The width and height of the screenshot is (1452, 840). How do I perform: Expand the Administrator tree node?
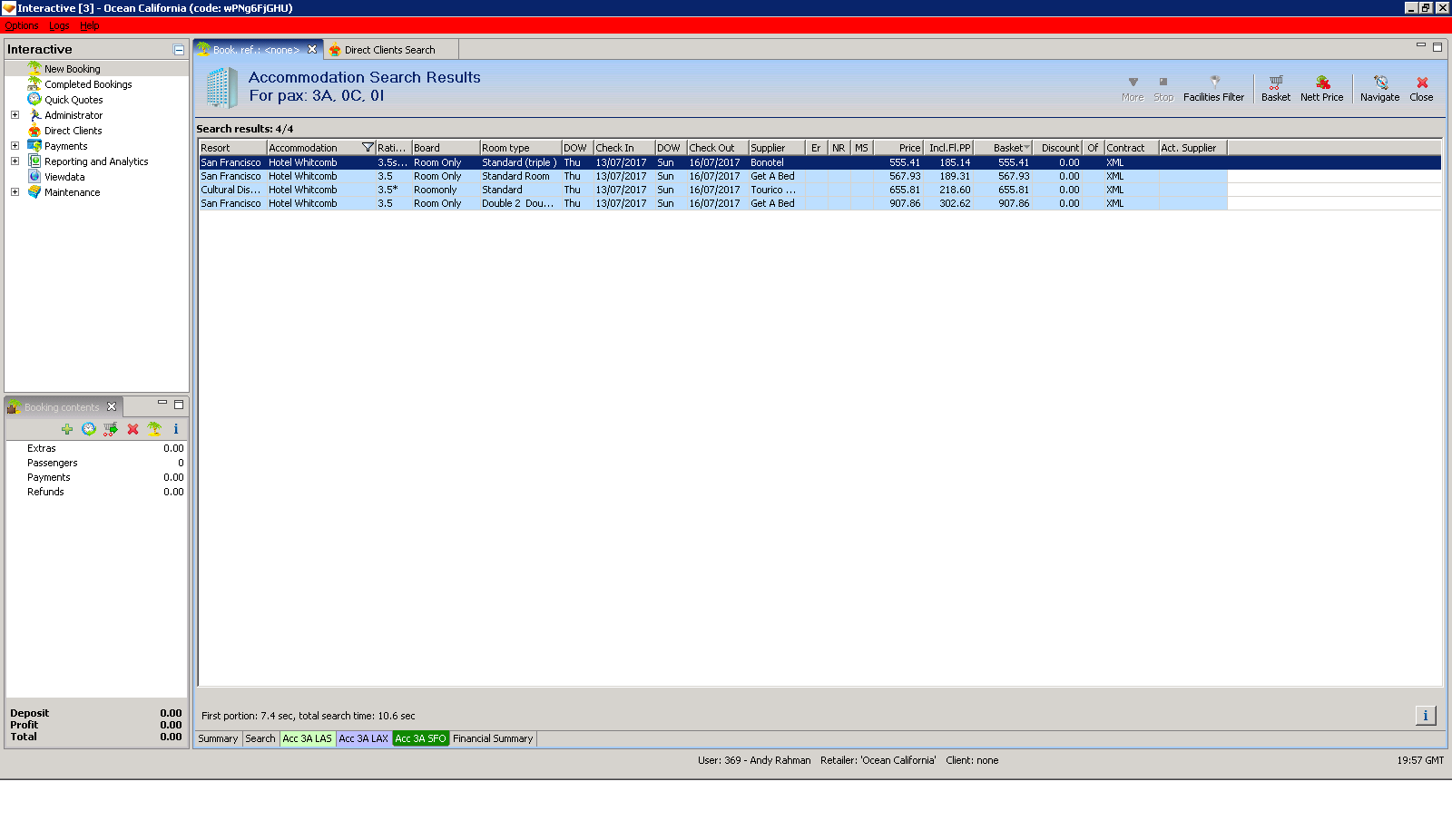[x=15, y=114]
